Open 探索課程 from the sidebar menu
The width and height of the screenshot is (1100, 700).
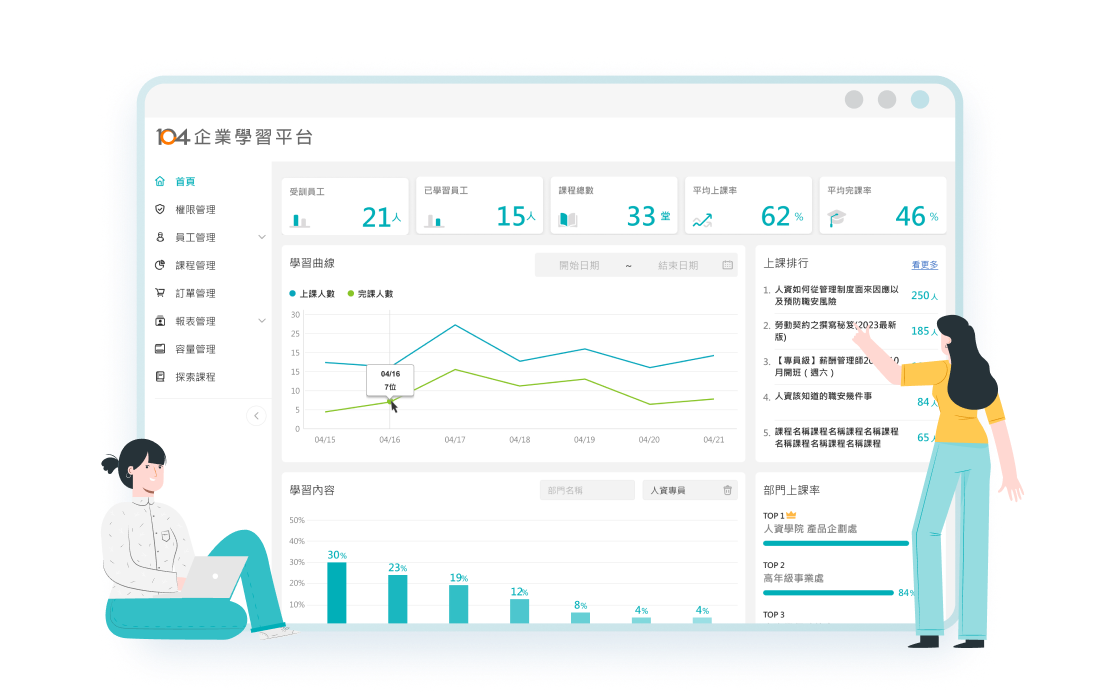click(195, 378)
